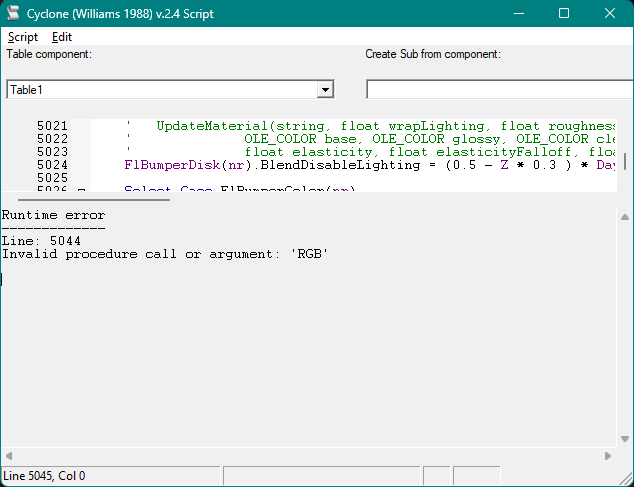Click the 'Create Sub from component:' label
This screenshot has height=487, width=634.
point(433,54)
